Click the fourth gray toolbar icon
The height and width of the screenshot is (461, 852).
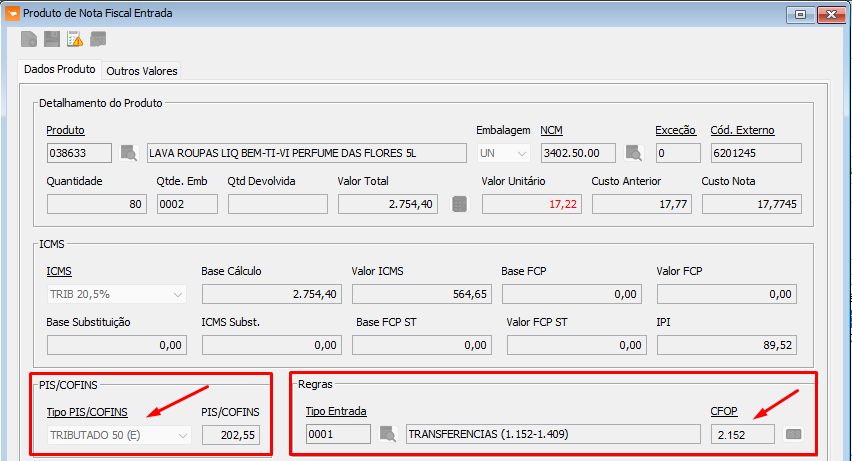[98, 39]
